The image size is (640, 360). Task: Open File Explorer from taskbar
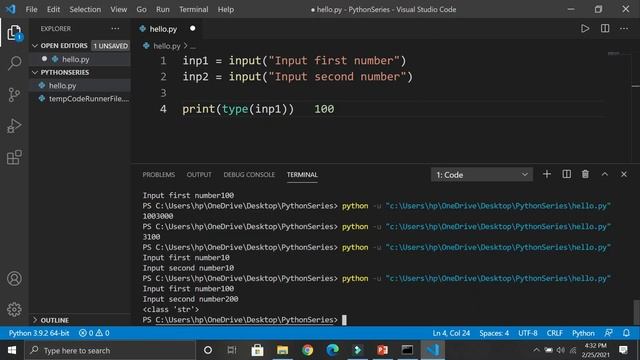pos(282,350)
